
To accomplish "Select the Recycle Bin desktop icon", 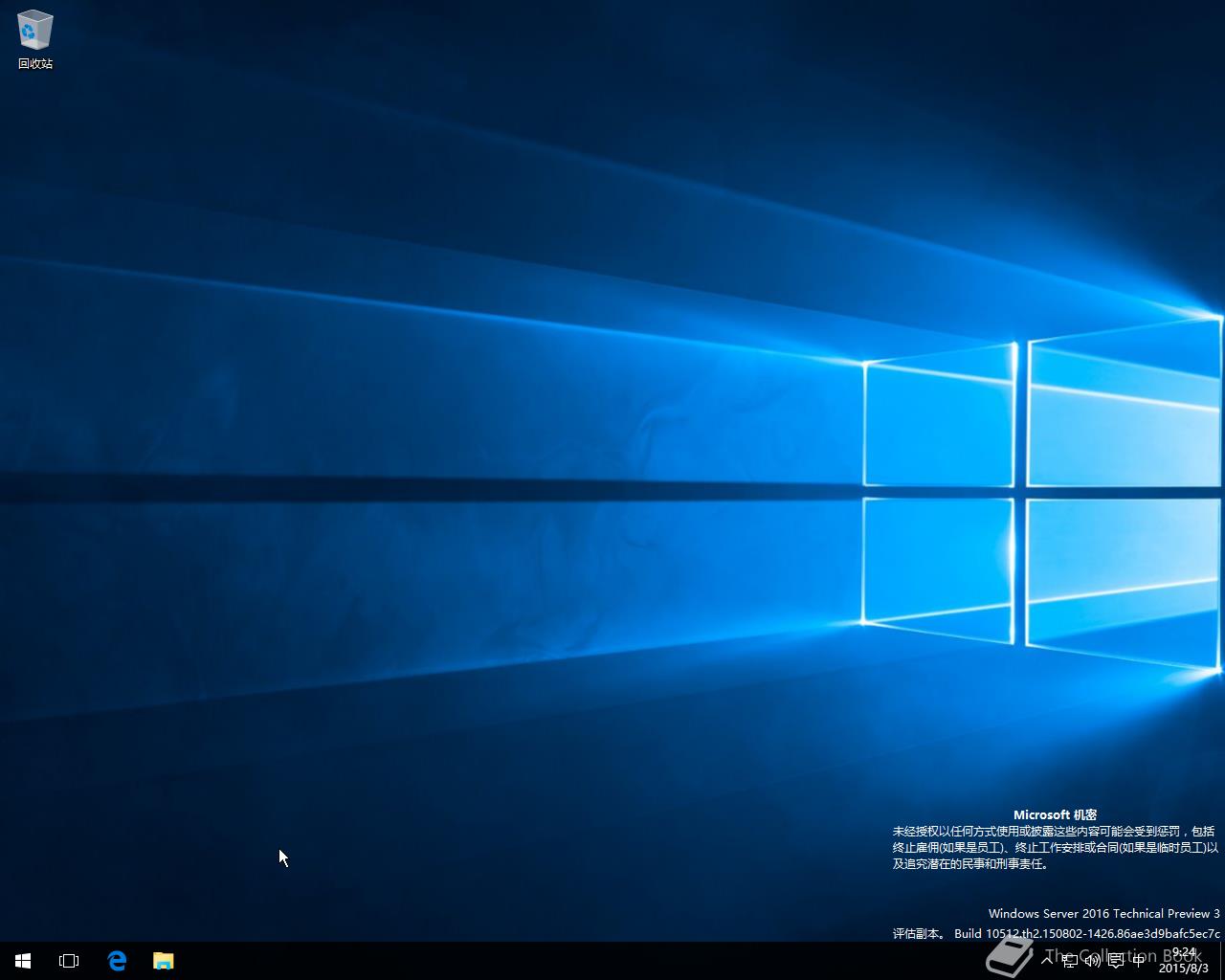I will 35,40.
